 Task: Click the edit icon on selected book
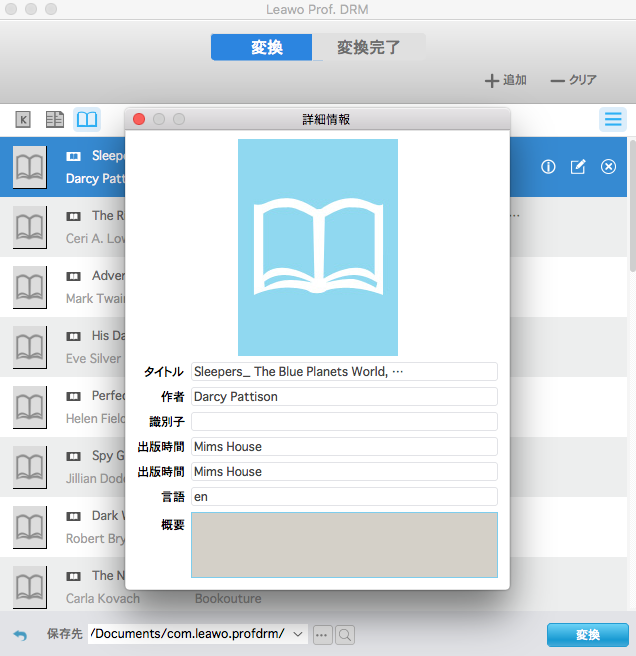coord(578,167)
